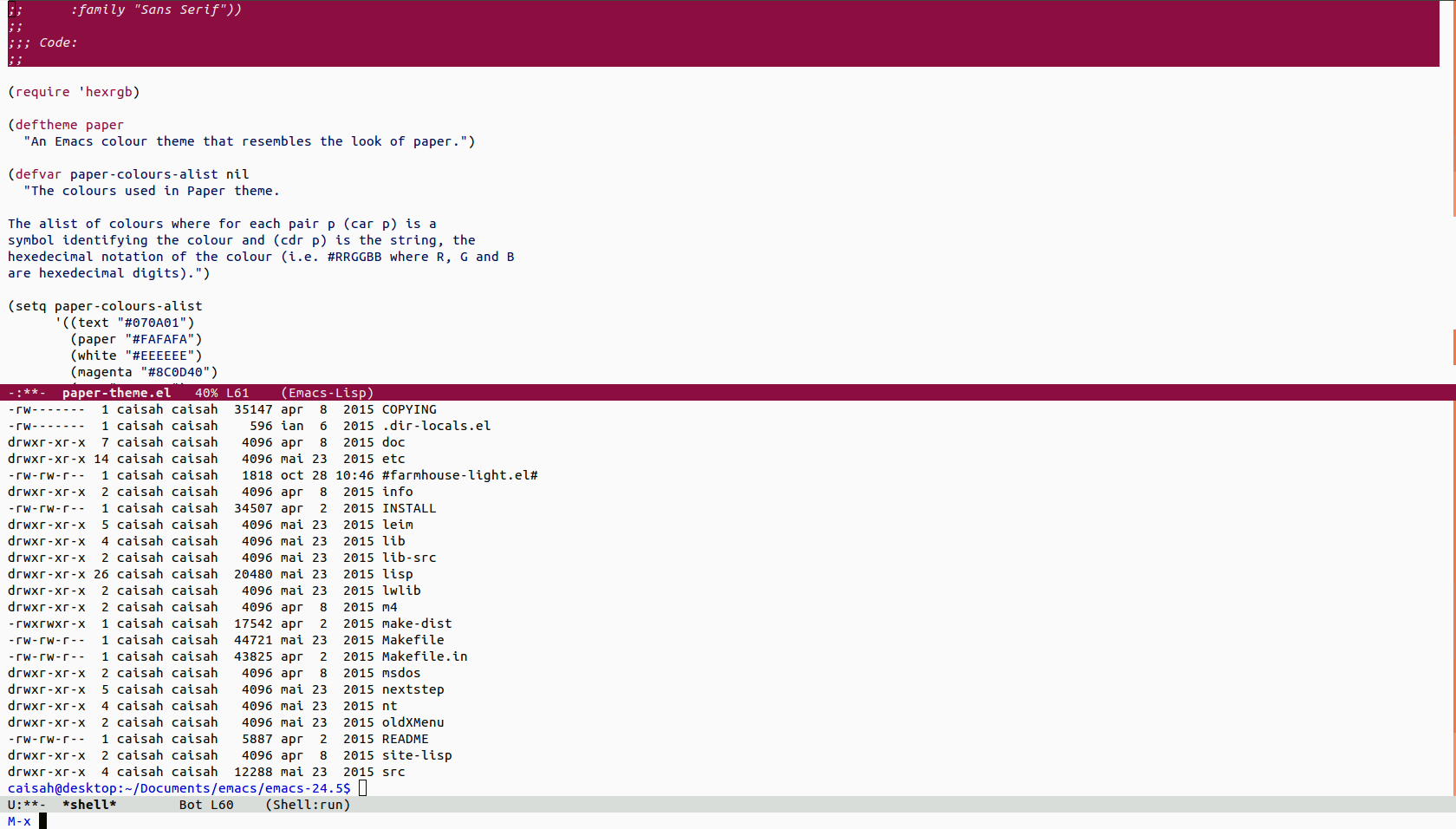Click the oldXMenu directory entry
Viewport: 1456px width, 829px height.
[413, 722]
